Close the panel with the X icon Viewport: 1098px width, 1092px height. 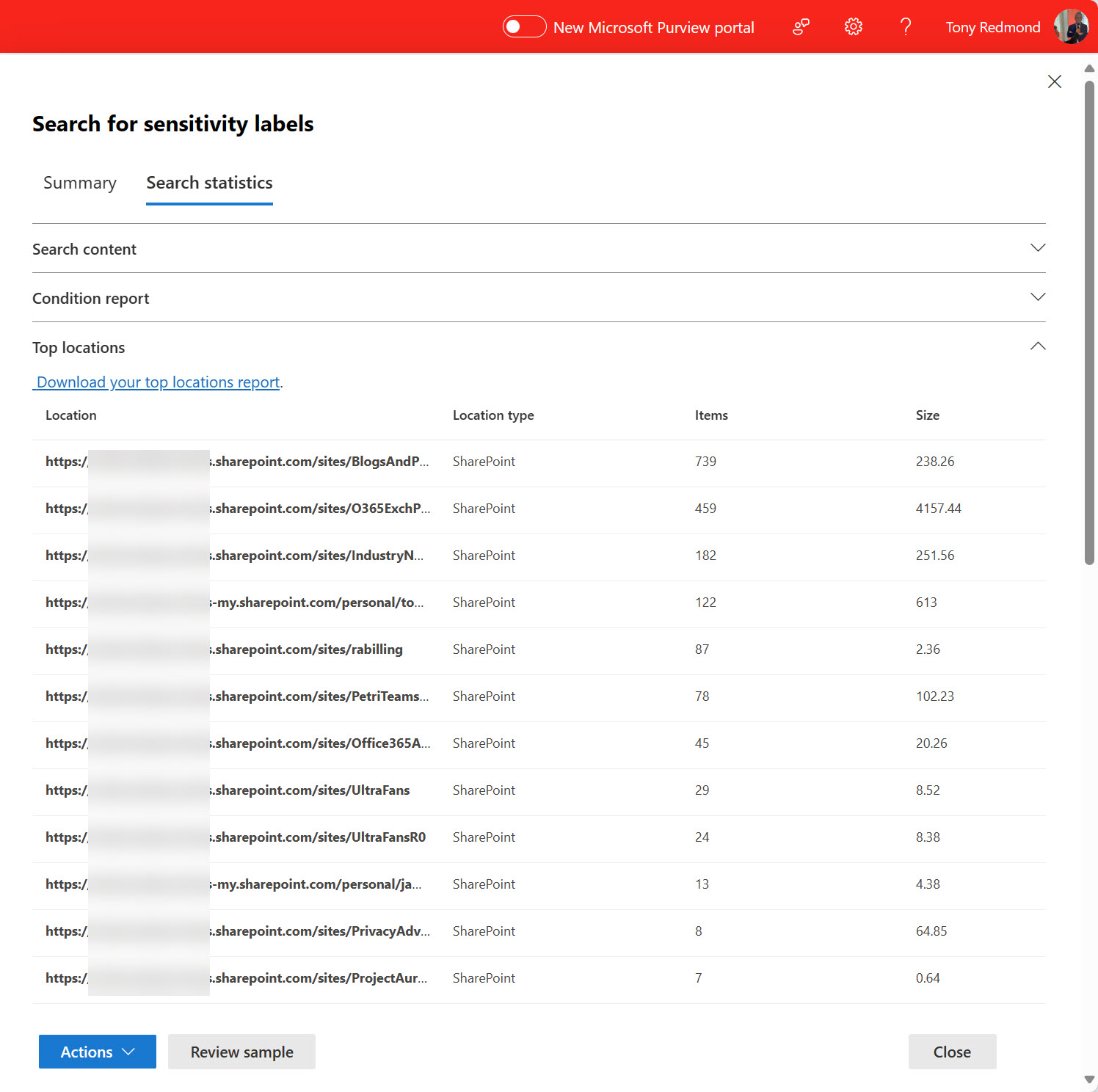[1054, 81]
